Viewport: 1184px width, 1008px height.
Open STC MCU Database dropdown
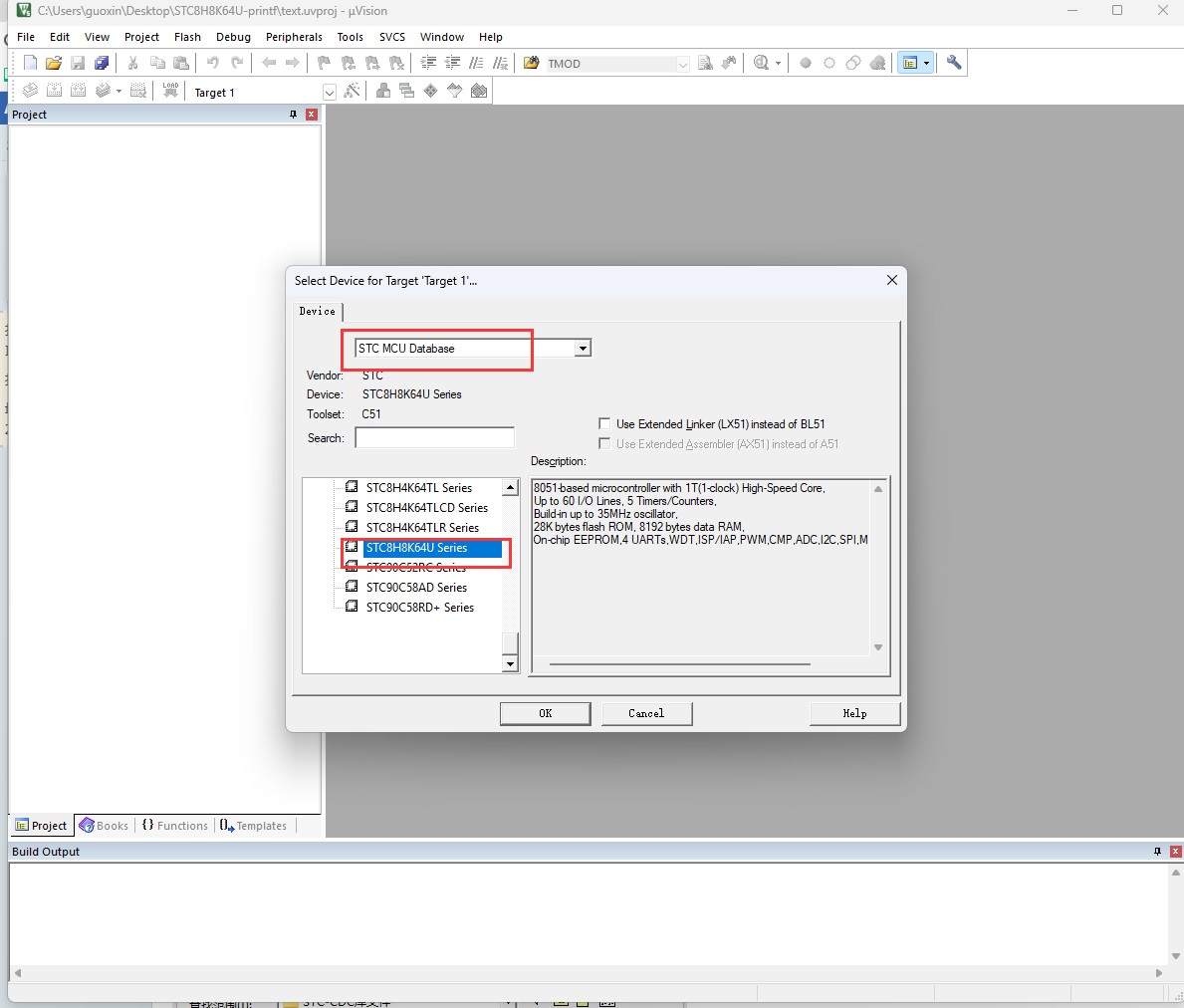pyautogui.click(x=583, y=348)
